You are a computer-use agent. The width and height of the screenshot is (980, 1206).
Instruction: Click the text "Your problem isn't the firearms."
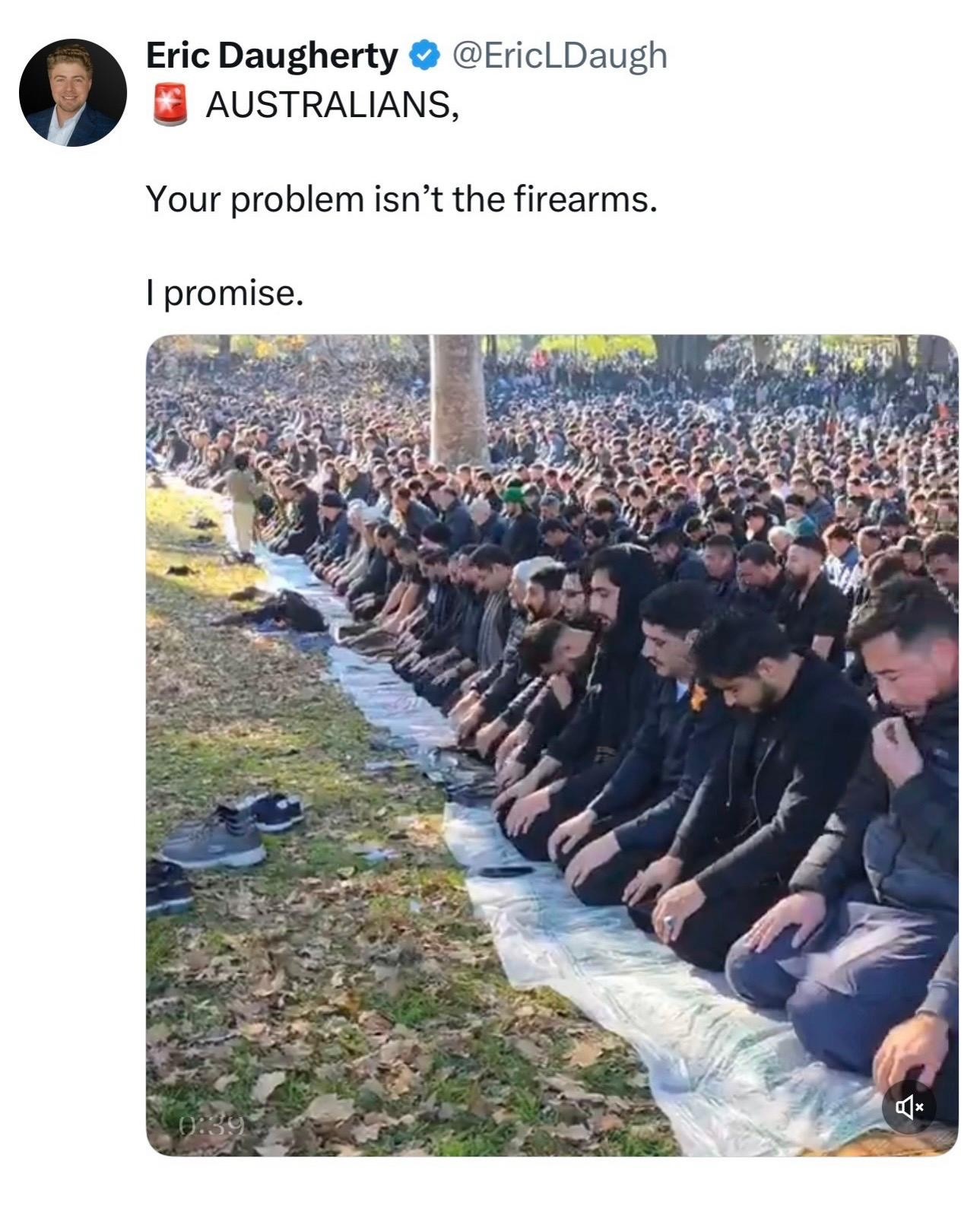point(401,200)
